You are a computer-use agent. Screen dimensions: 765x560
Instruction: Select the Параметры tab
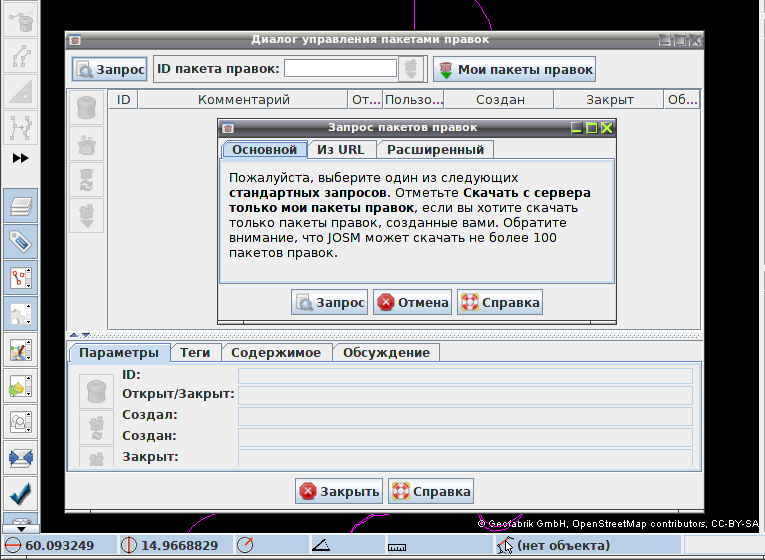coord(119,353)
